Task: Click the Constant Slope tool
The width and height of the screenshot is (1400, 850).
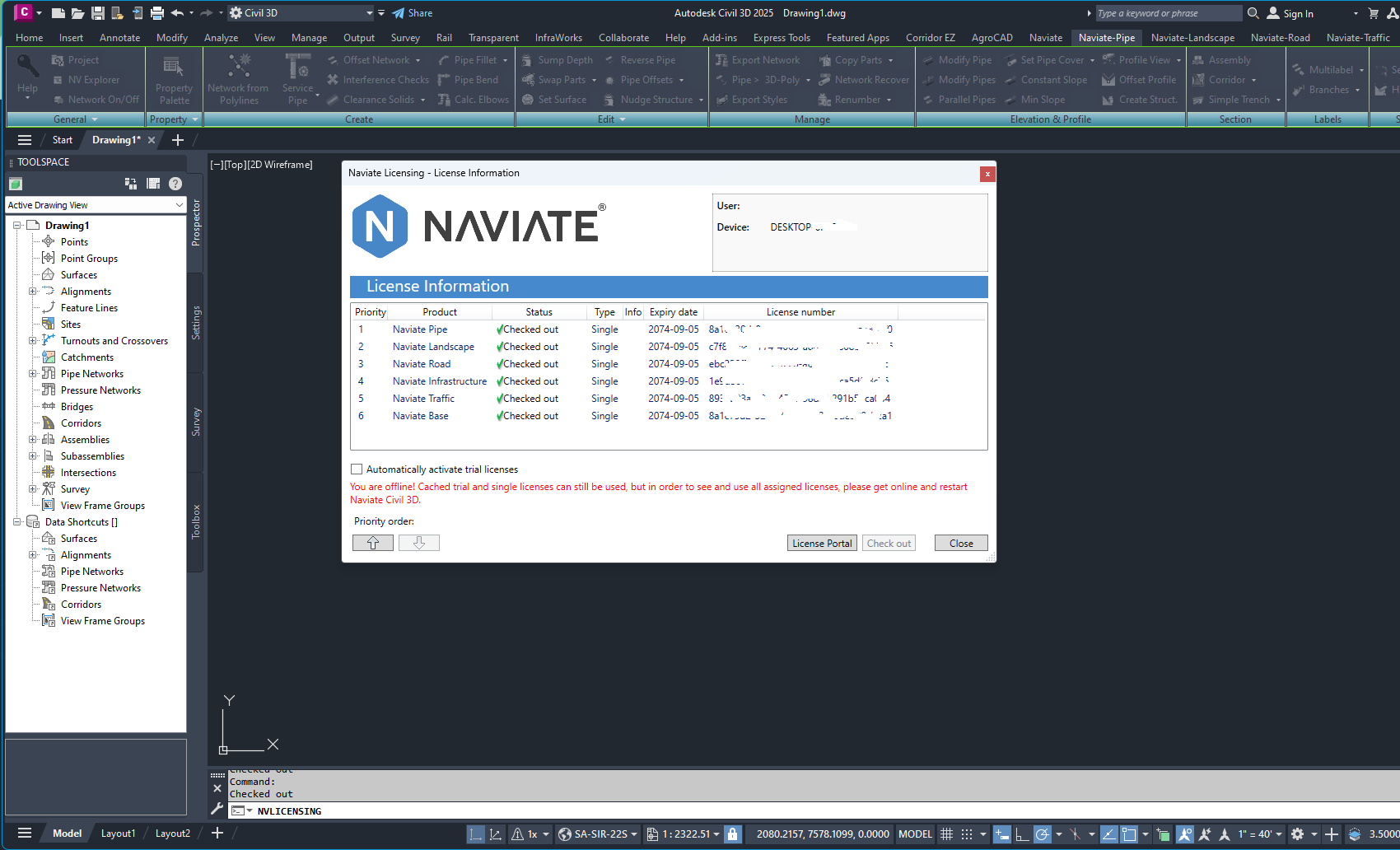Action: tap(1046, 80)
